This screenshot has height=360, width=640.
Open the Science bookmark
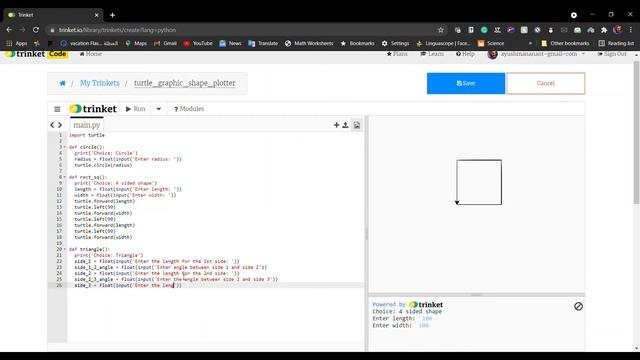coord(491,43)
